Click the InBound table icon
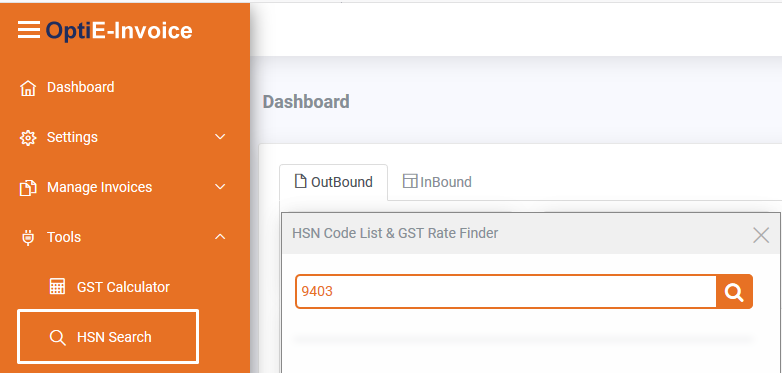This screenshot has height=373, width=782. (409, 181)
